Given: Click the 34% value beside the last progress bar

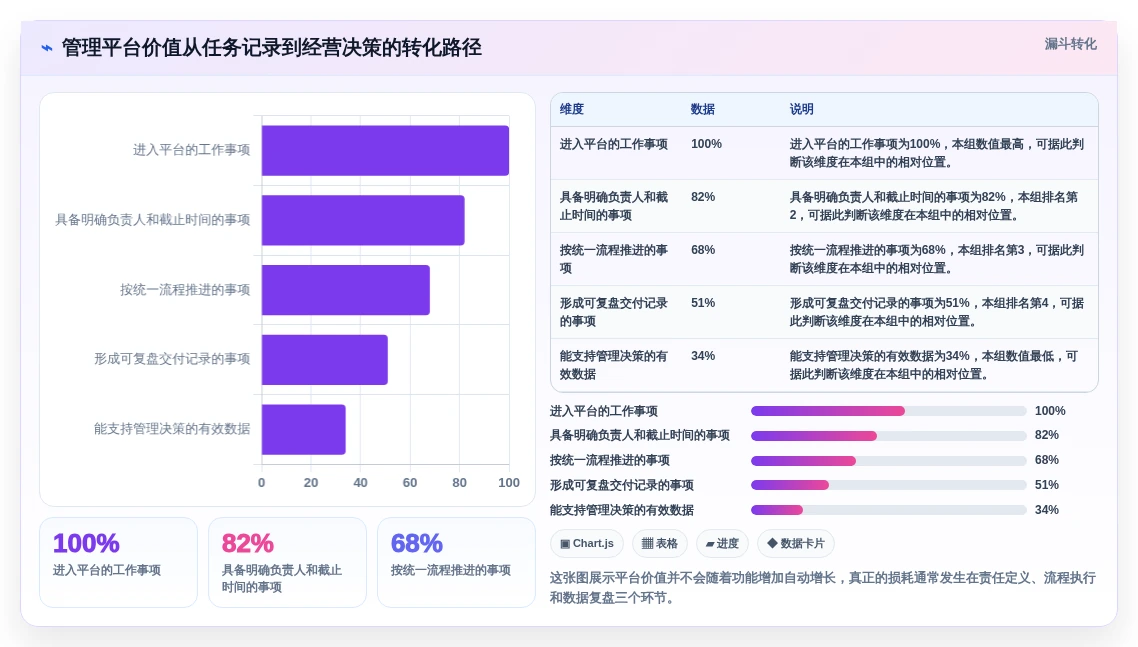Looking at the screenshot, I should click(x=1047, y=510).
